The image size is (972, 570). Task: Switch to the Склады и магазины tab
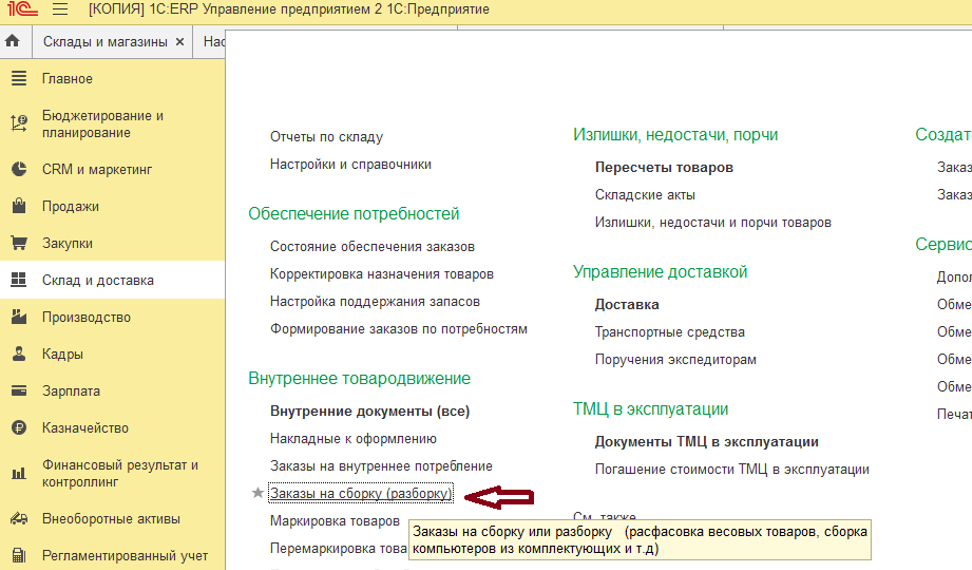[105, 42]
